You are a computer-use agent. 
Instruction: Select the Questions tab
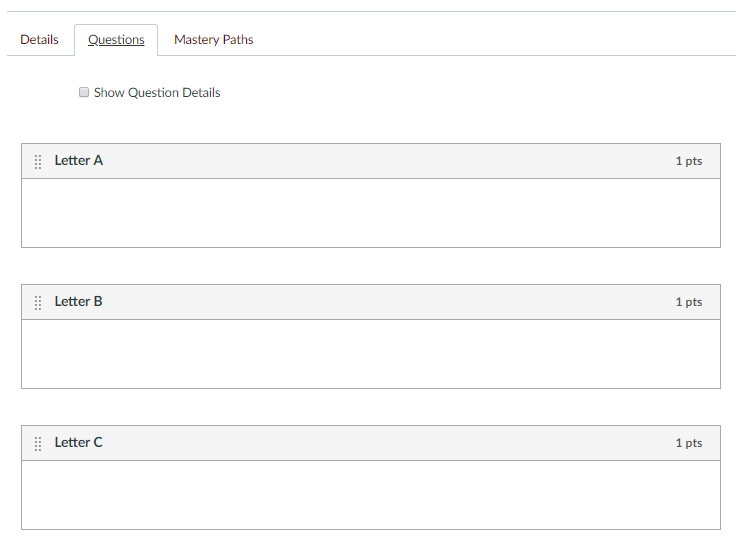(116, 40)
